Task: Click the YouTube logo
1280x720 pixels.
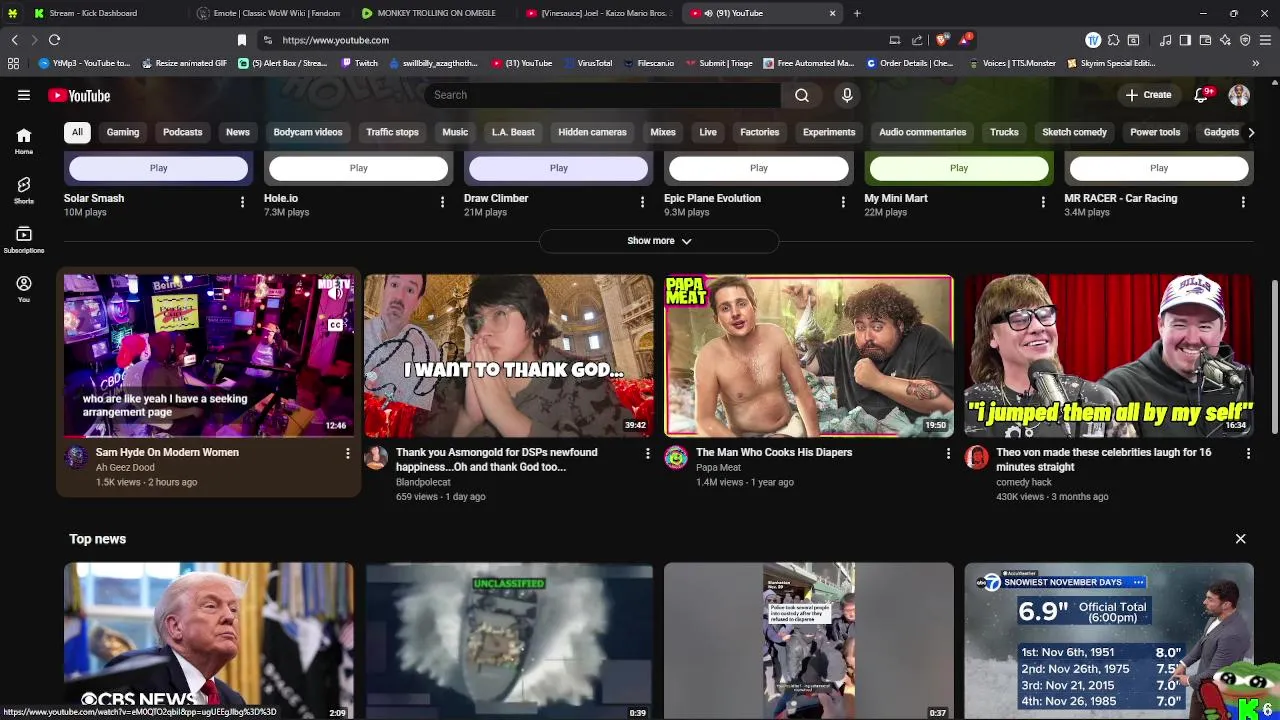Action: click(x=79, y=96)
